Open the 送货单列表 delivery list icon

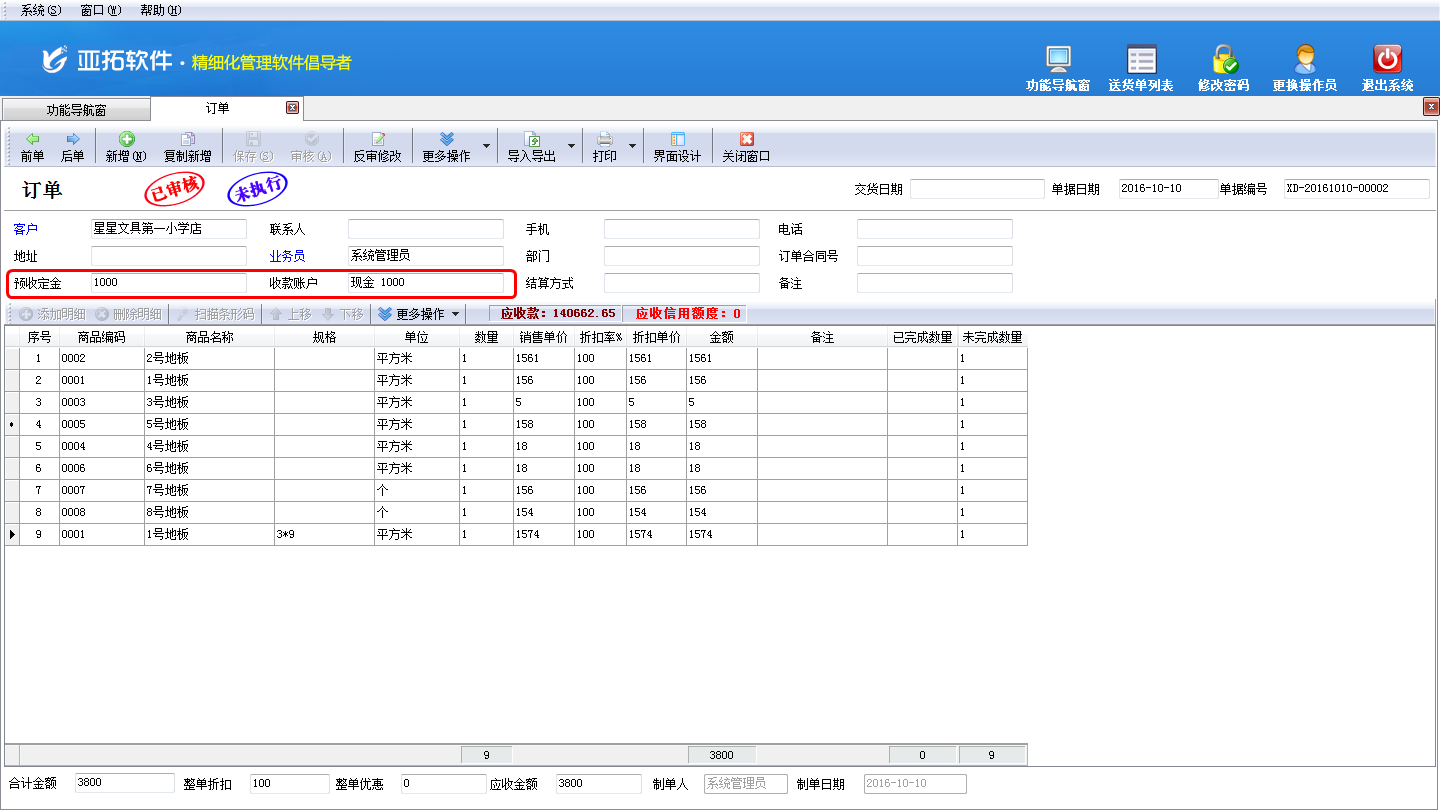(x=1140, y=60)
